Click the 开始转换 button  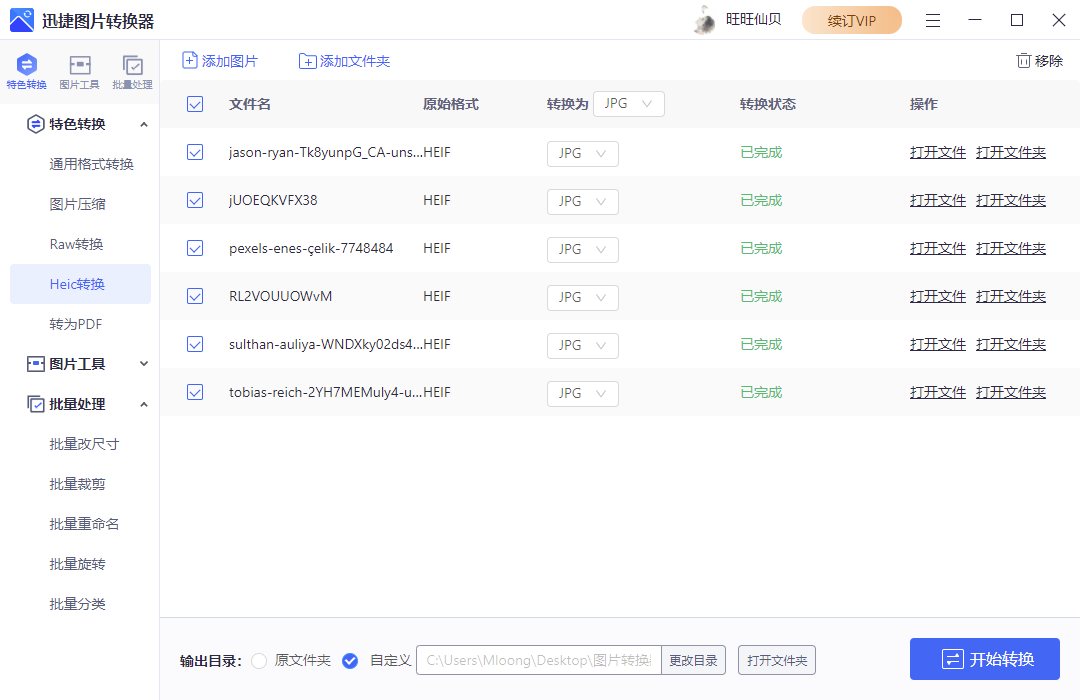coord(984,659)
